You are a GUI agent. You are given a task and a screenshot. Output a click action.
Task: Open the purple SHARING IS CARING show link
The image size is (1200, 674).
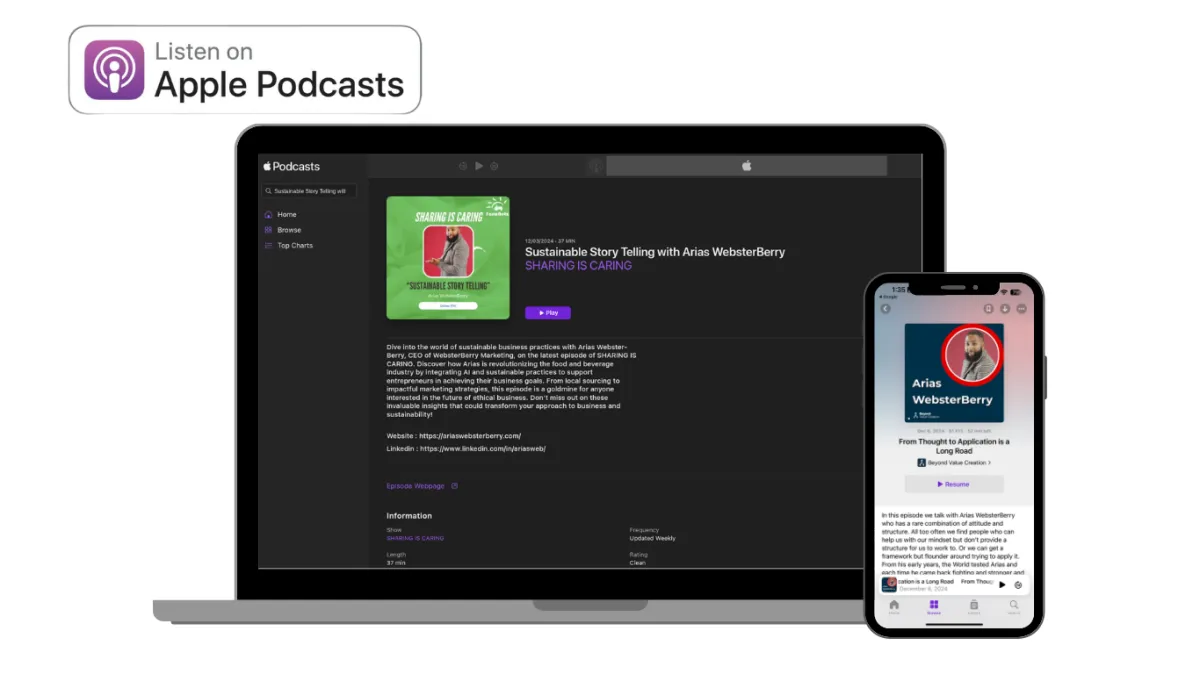pyautogui.click(x=578, y=266)
